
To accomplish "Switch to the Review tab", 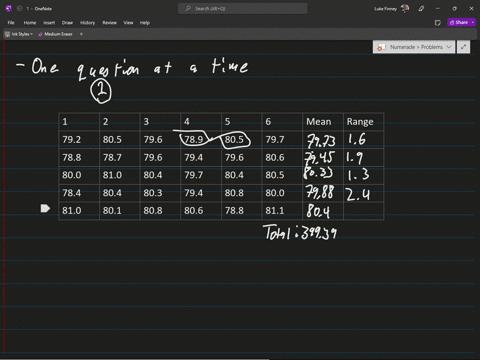I will point(109,23).
